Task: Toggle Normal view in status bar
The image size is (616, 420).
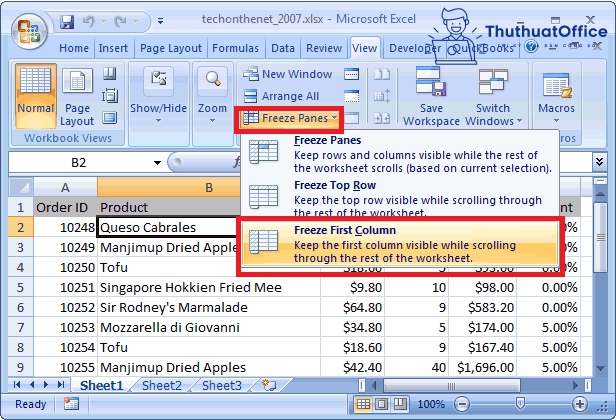Action: (x=363, y=404)
